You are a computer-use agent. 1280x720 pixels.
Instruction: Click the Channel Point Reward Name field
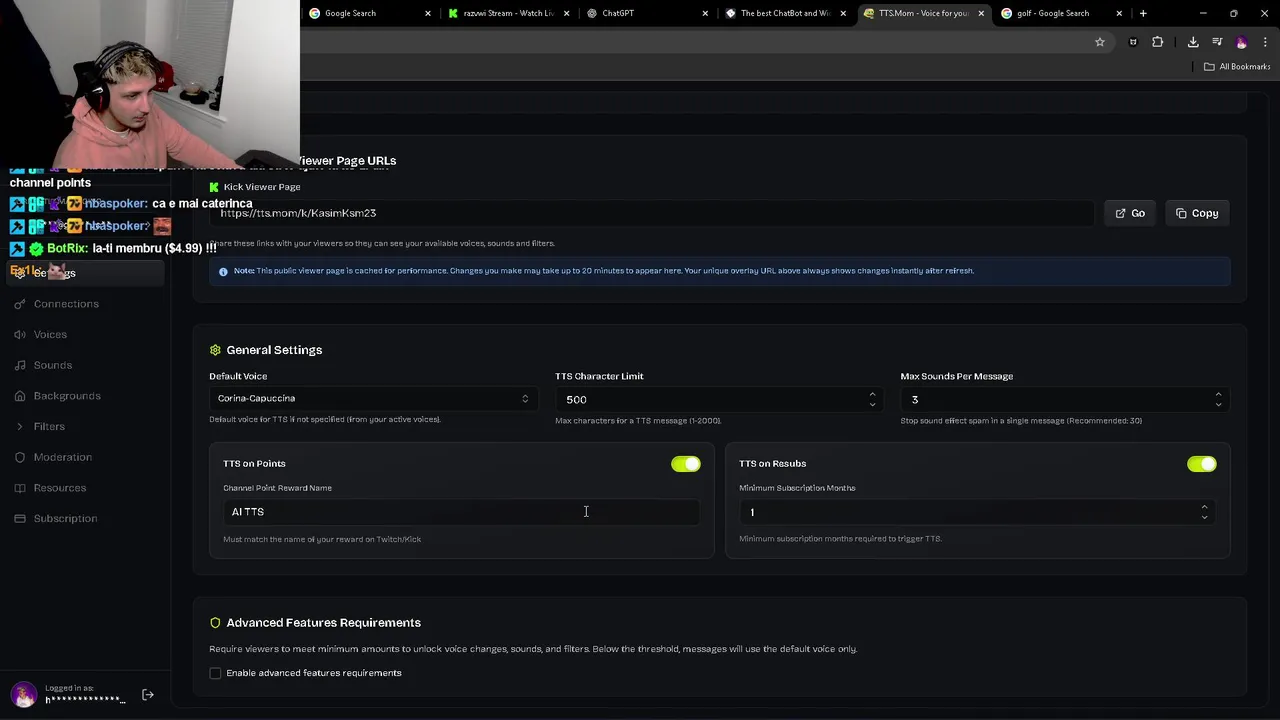coord(460,512)
